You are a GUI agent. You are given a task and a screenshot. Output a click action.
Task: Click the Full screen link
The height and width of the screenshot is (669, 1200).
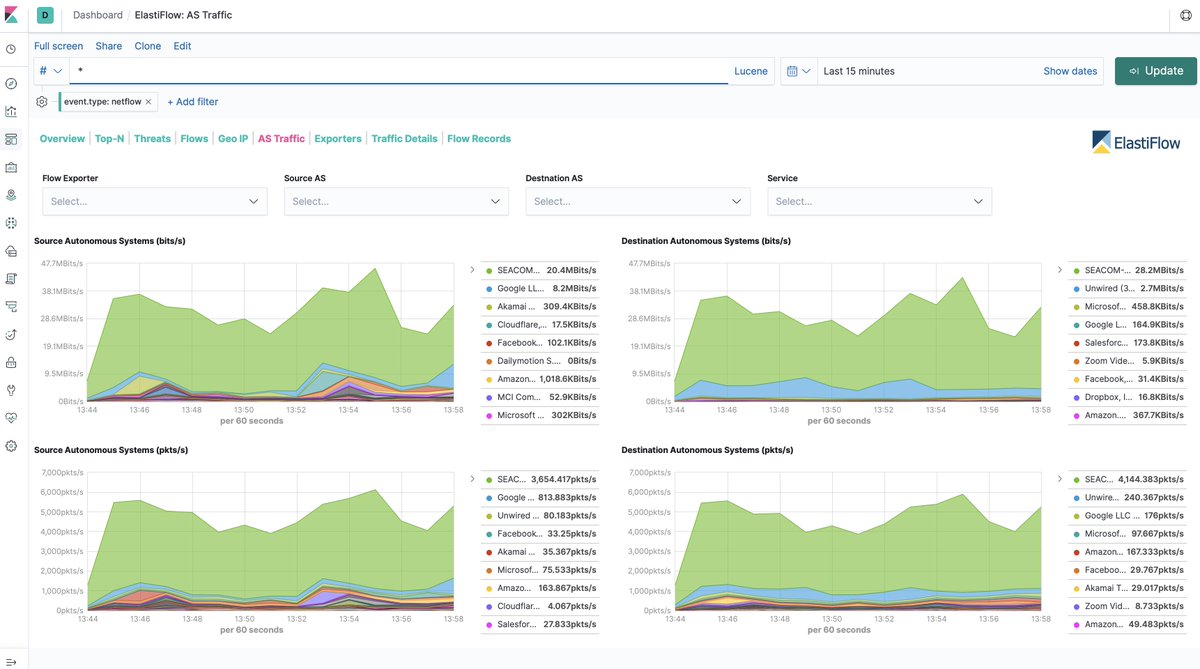click(x=59, y=46)
